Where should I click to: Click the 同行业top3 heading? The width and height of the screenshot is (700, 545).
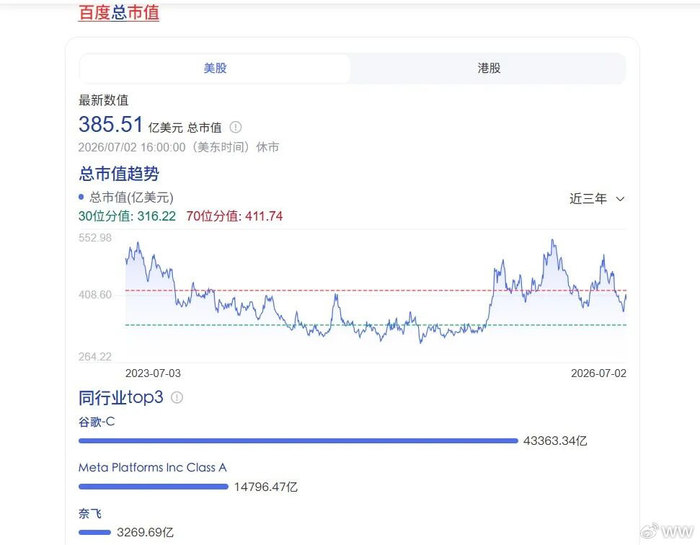(121, 397)
